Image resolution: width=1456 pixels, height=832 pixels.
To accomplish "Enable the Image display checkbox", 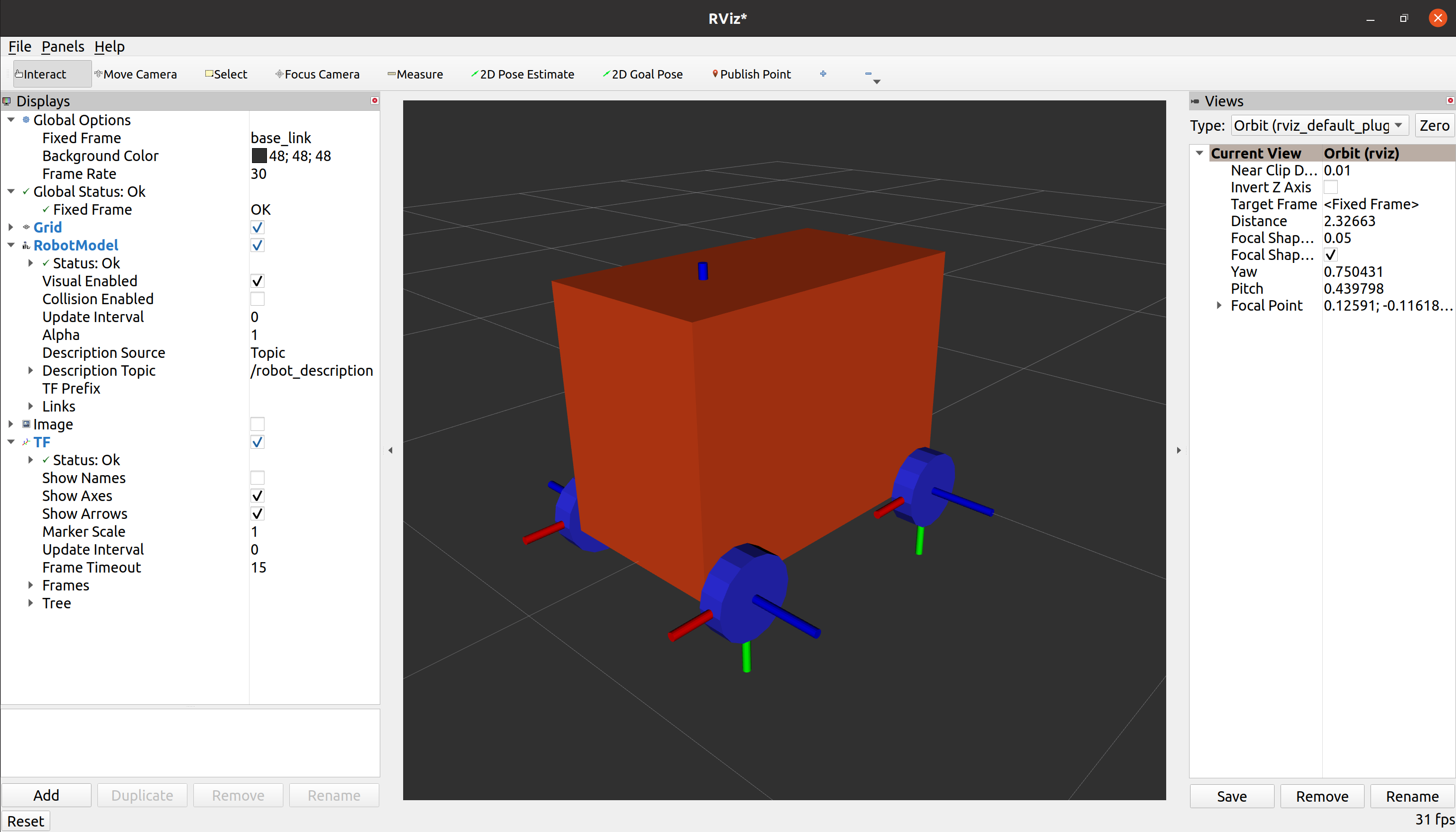I will 257,424.
